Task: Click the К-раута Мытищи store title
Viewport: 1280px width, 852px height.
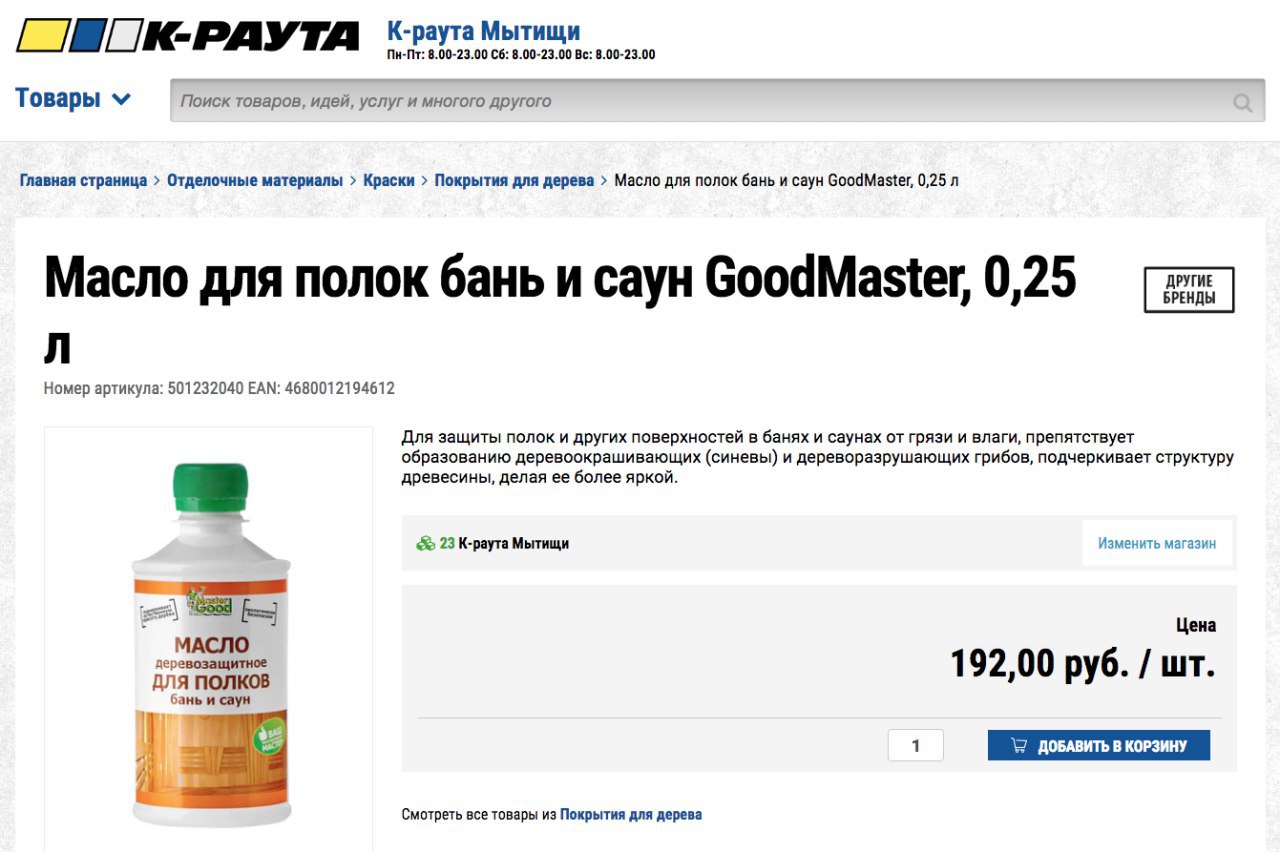Action: pyautogui.click(x=483, y=31)
